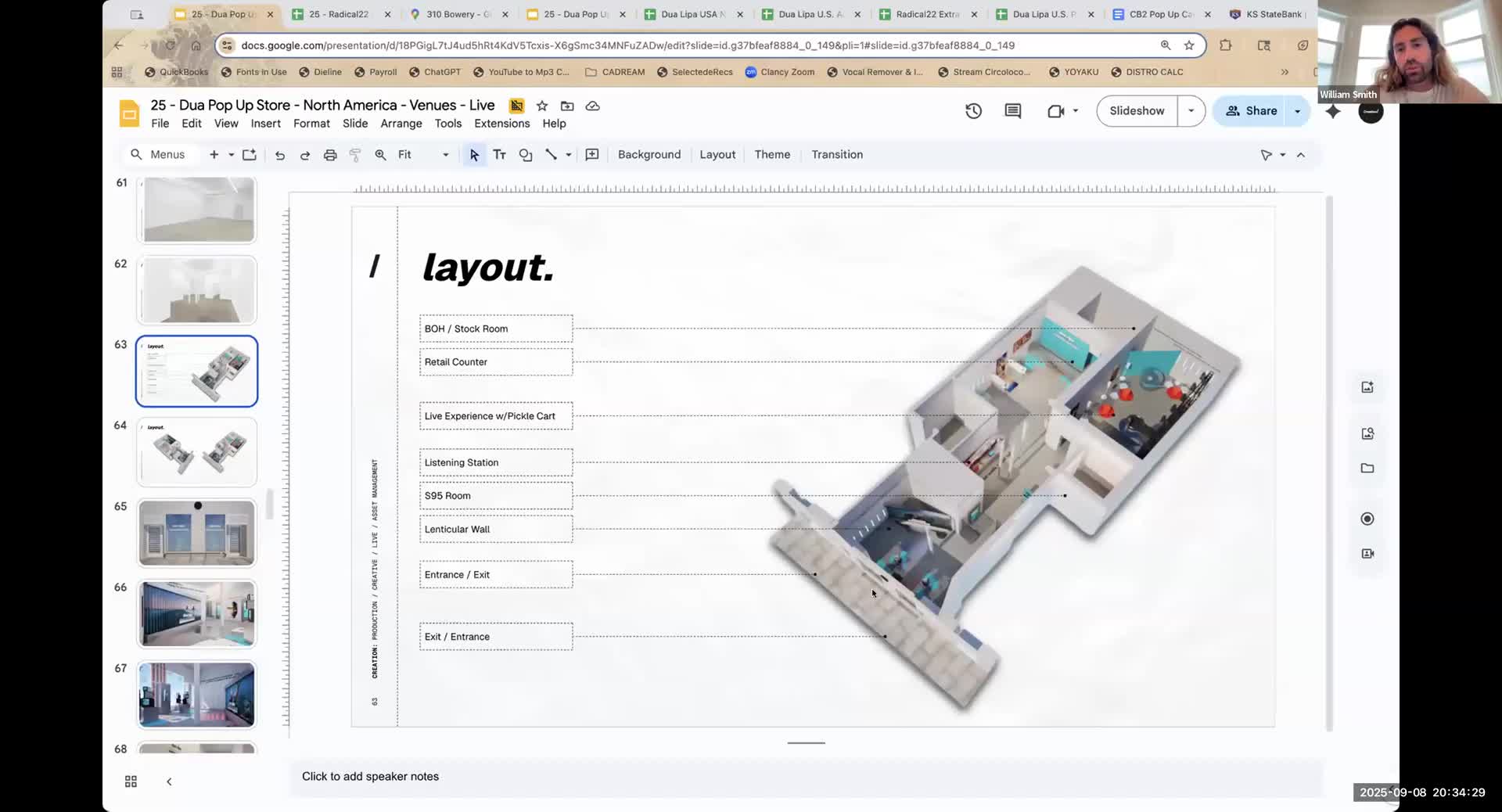
Task: Open the Format menu
Action: coord(311,124)
